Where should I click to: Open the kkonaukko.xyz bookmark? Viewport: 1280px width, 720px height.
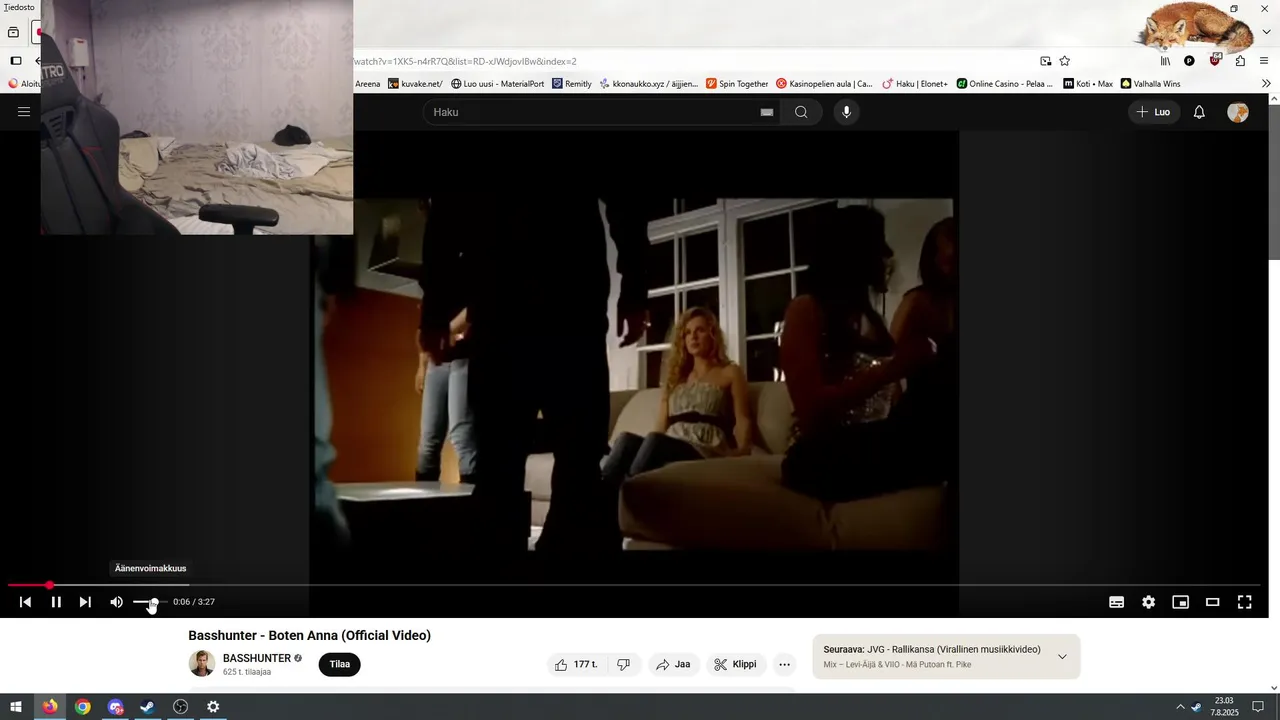click(649, 84)
